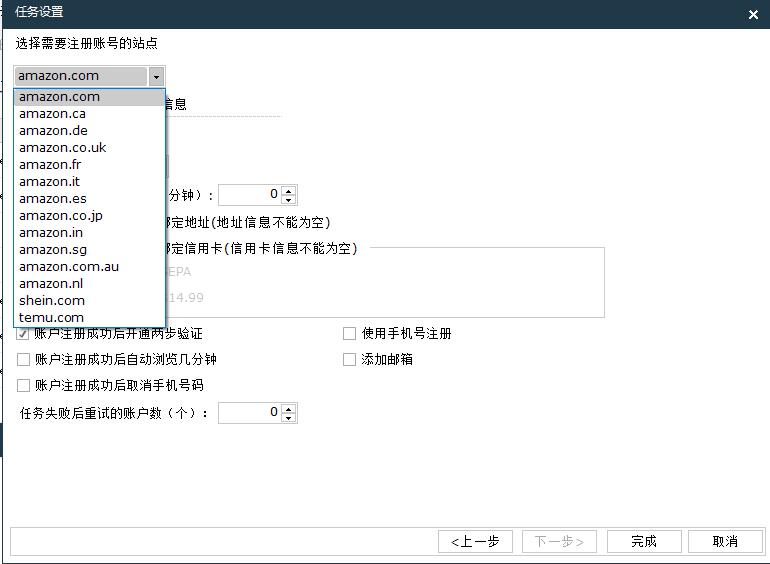
Task: Choose amazon.com in the site list
Action: coord(89,97)
